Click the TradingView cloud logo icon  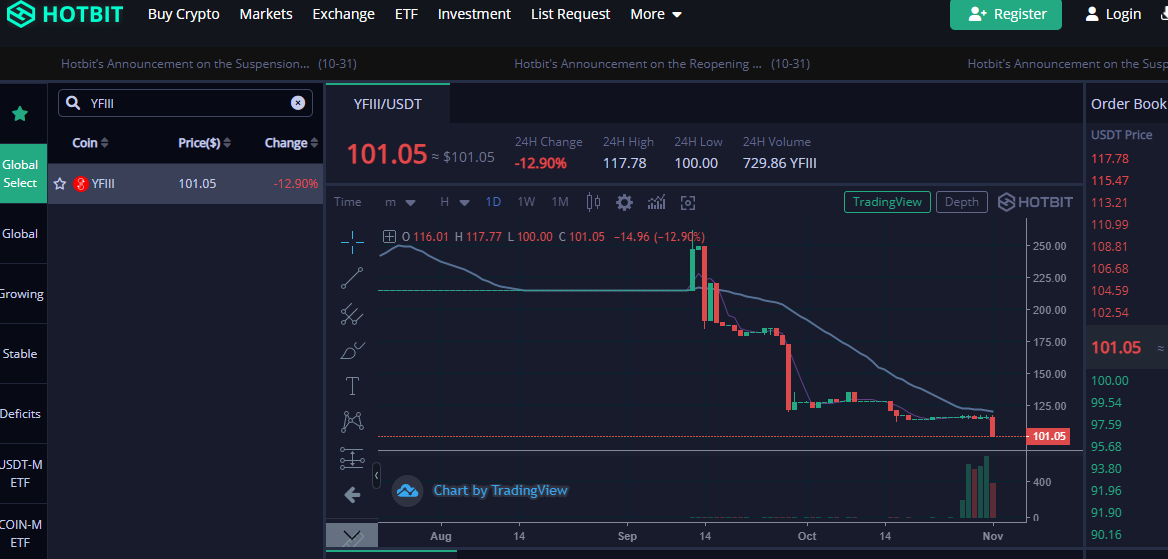(x=407, y=490)
